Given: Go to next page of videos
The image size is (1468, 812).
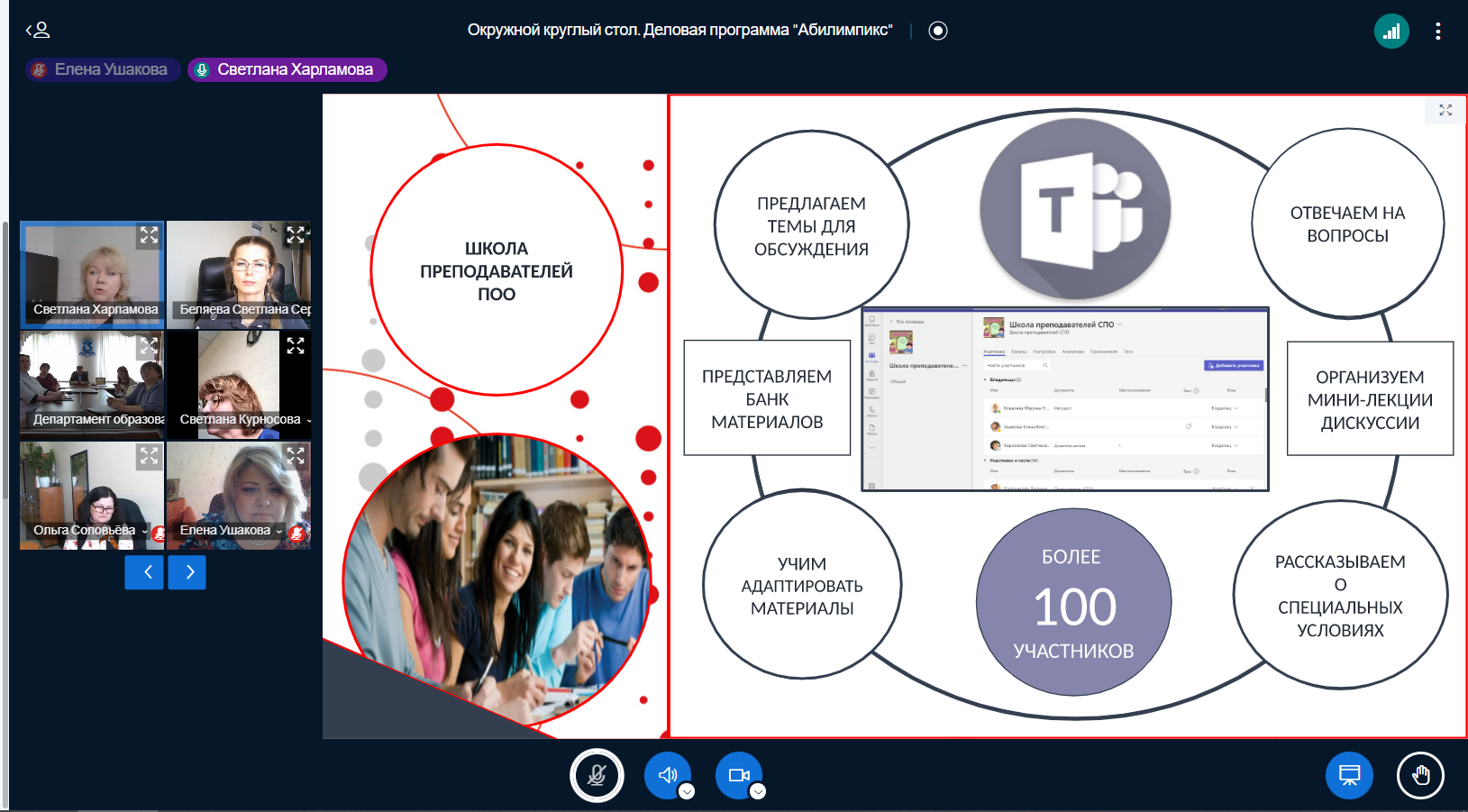Looking at the screenshot, I should pos(187,572).
